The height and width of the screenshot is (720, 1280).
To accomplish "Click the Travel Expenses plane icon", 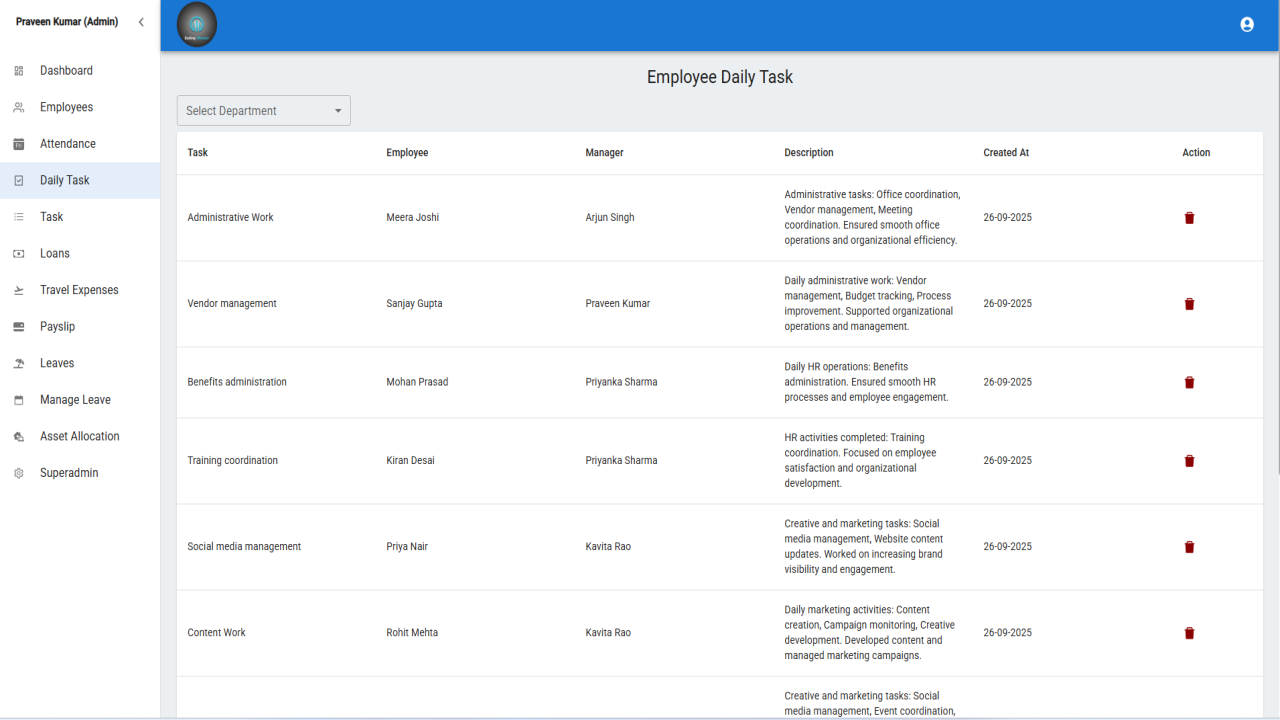I will point(19,290).
